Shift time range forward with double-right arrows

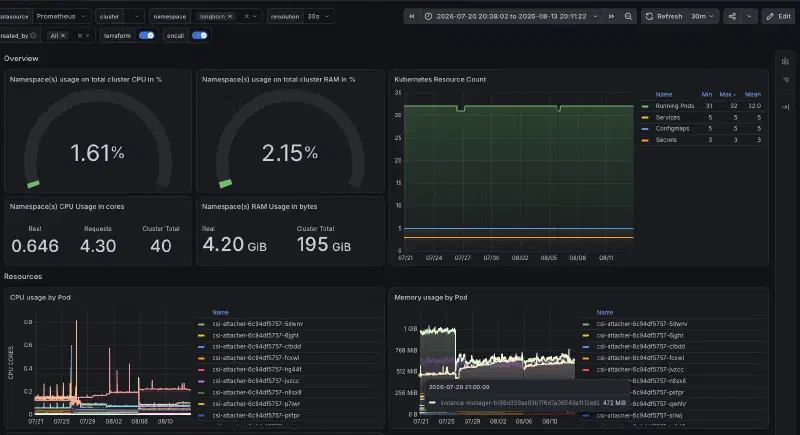(611, 16)
